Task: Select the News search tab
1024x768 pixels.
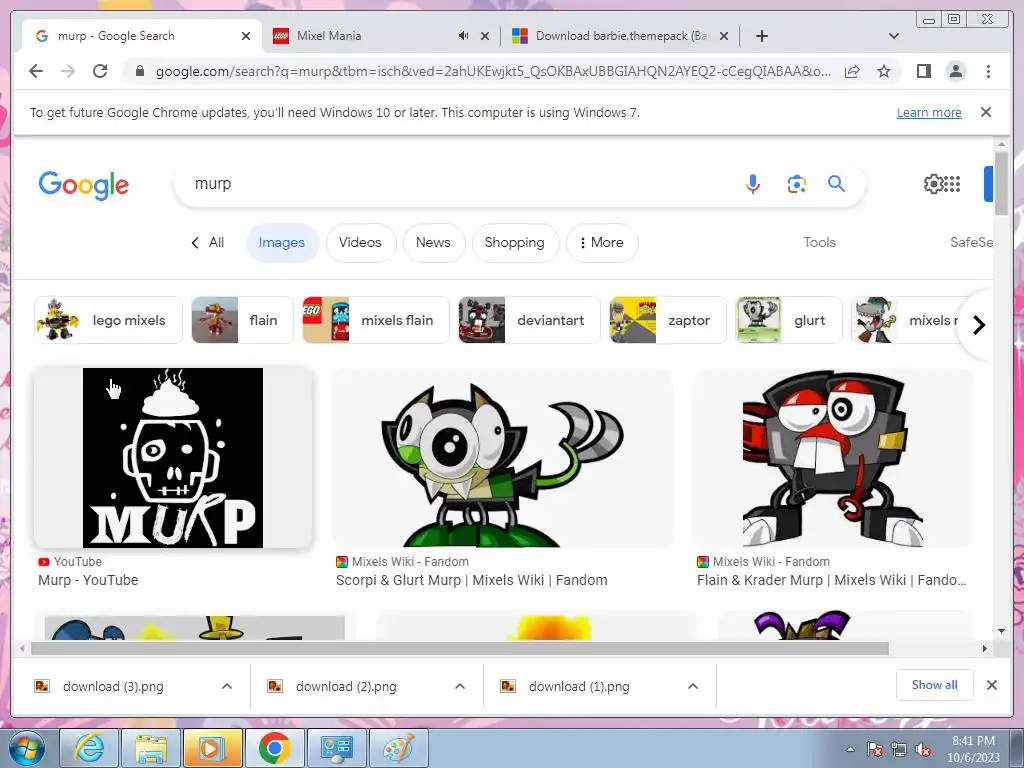Action: pyautogui.click(x=434, y=242)
